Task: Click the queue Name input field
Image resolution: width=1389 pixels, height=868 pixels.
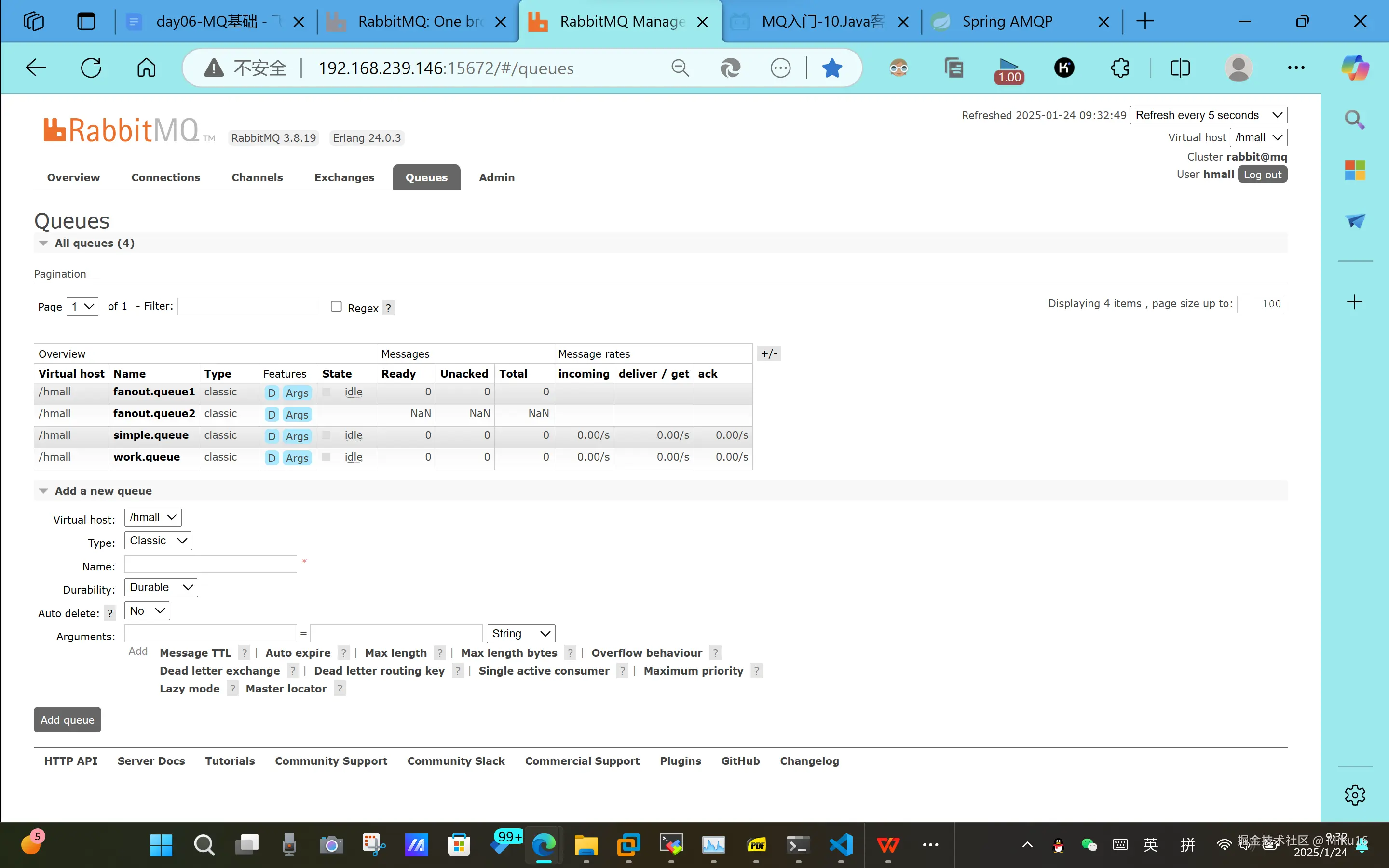Action: pyautogui.click(x=211, y=564)
